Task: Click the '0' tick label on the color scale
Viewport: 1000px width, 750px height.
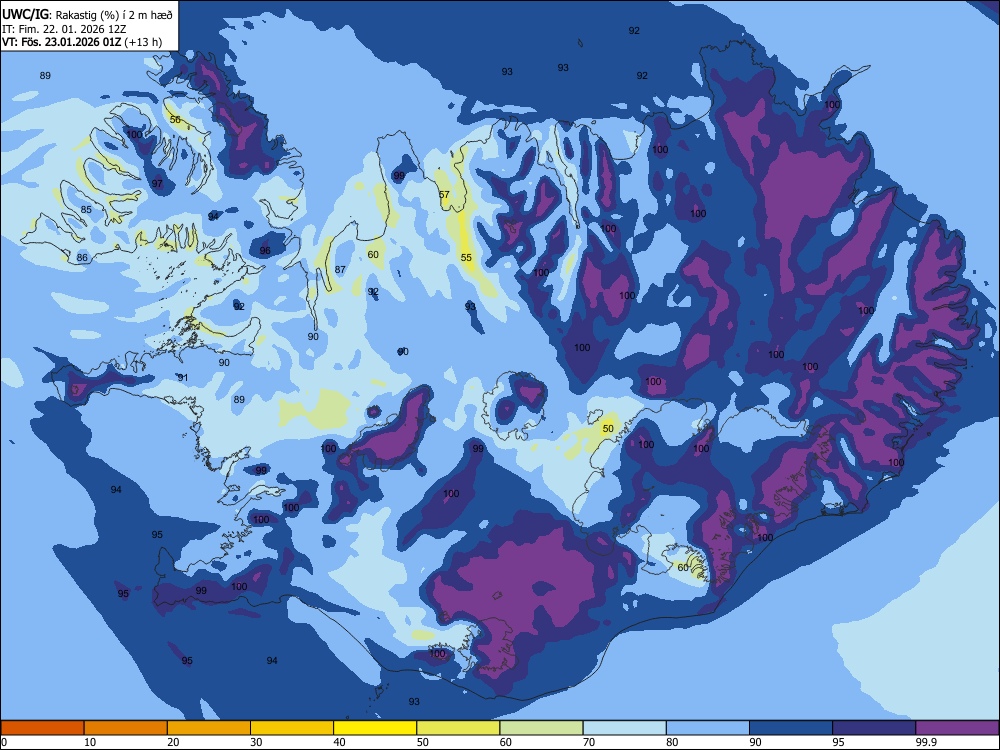Action: point(4,742)
